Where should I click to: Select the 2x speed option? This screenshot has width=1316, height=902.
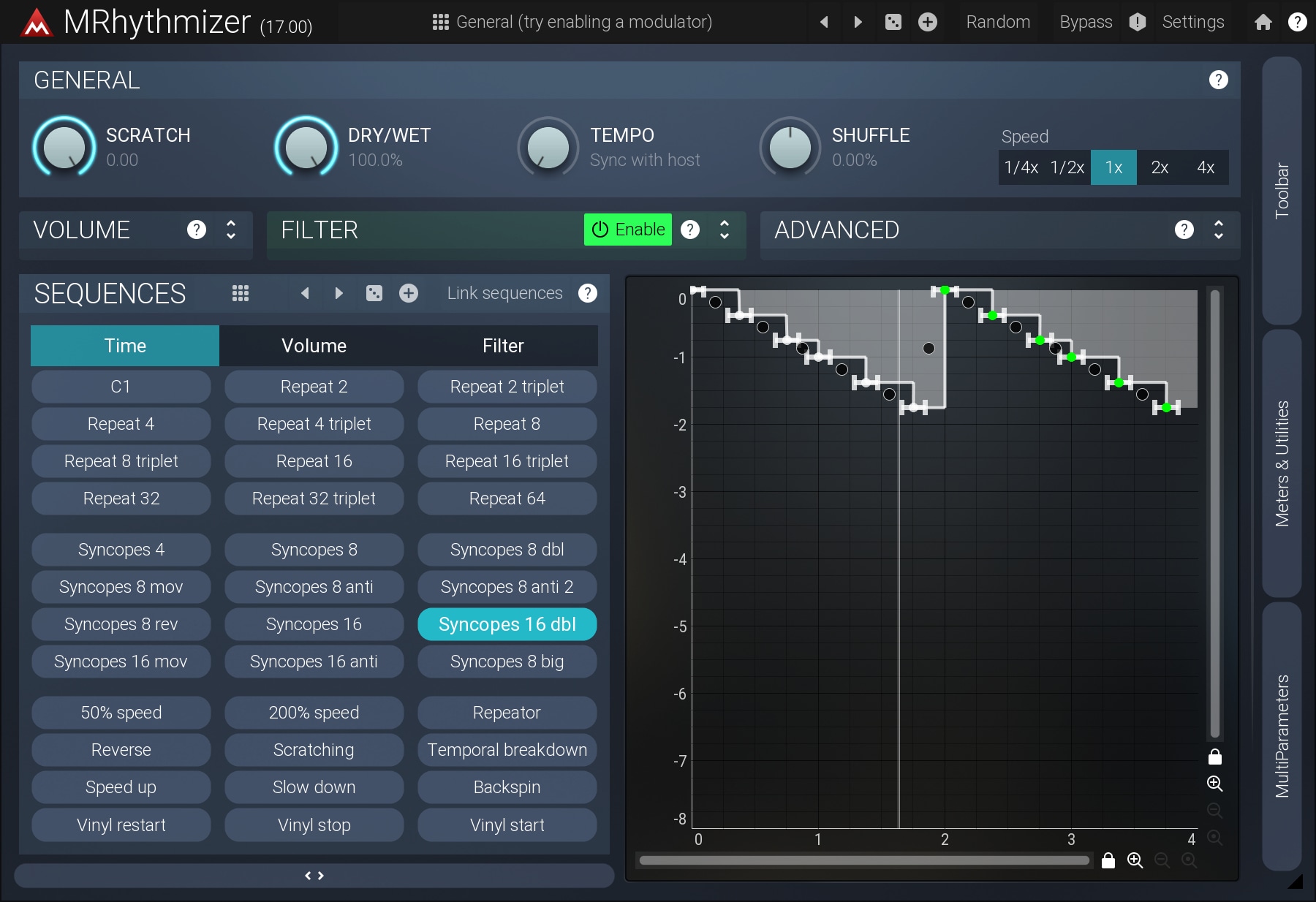(x=1159, y=167)
